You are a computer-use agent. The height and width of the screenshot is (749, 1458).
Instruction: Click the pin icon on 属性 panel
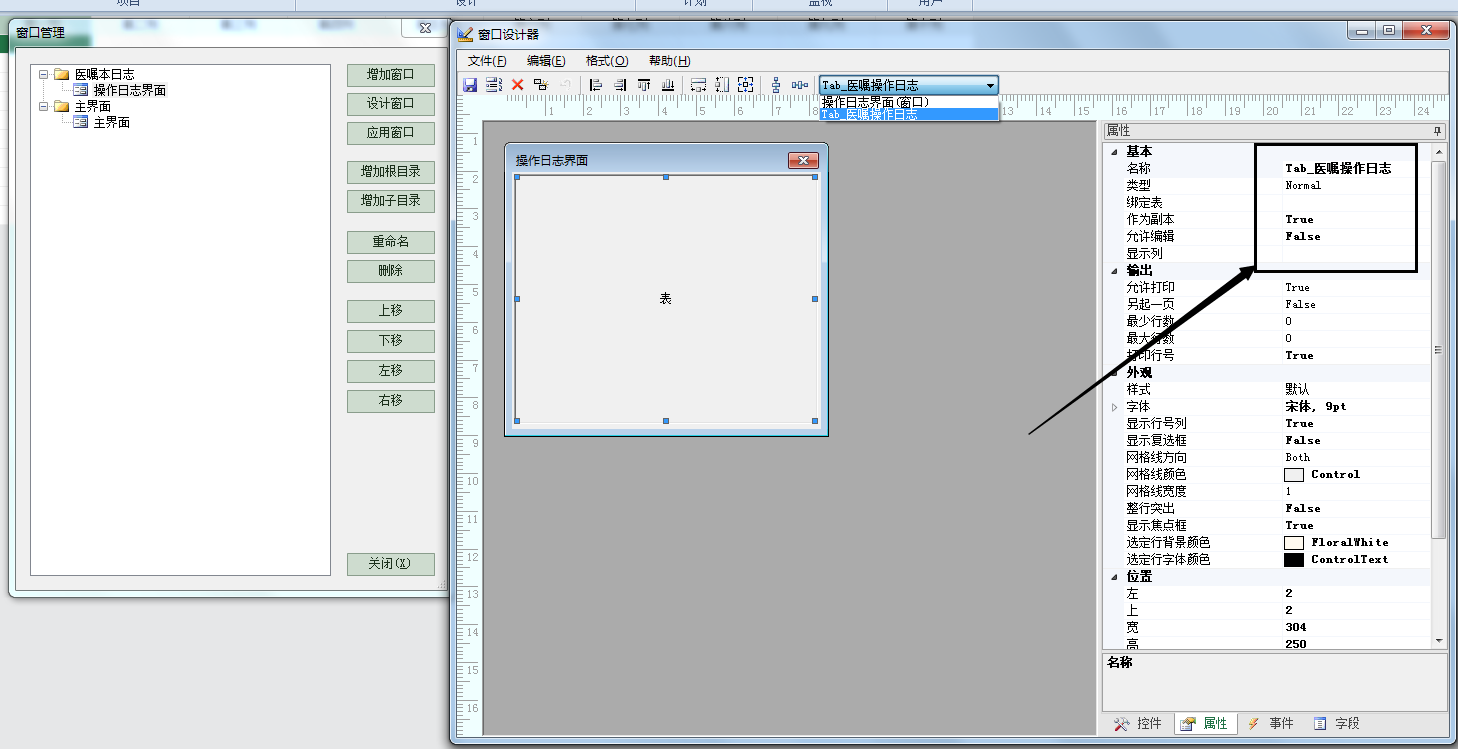point(1438,131)
